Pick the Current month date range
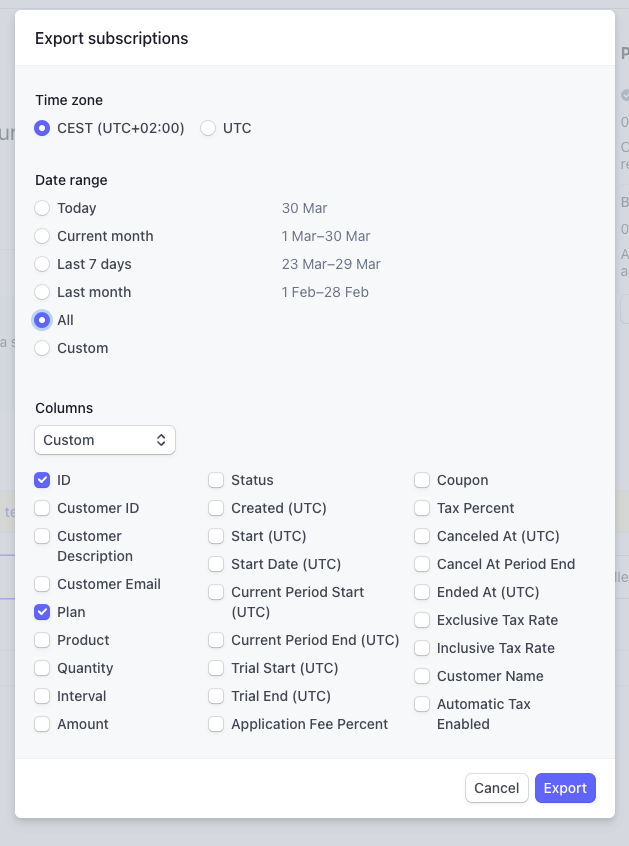 point(42,236)
